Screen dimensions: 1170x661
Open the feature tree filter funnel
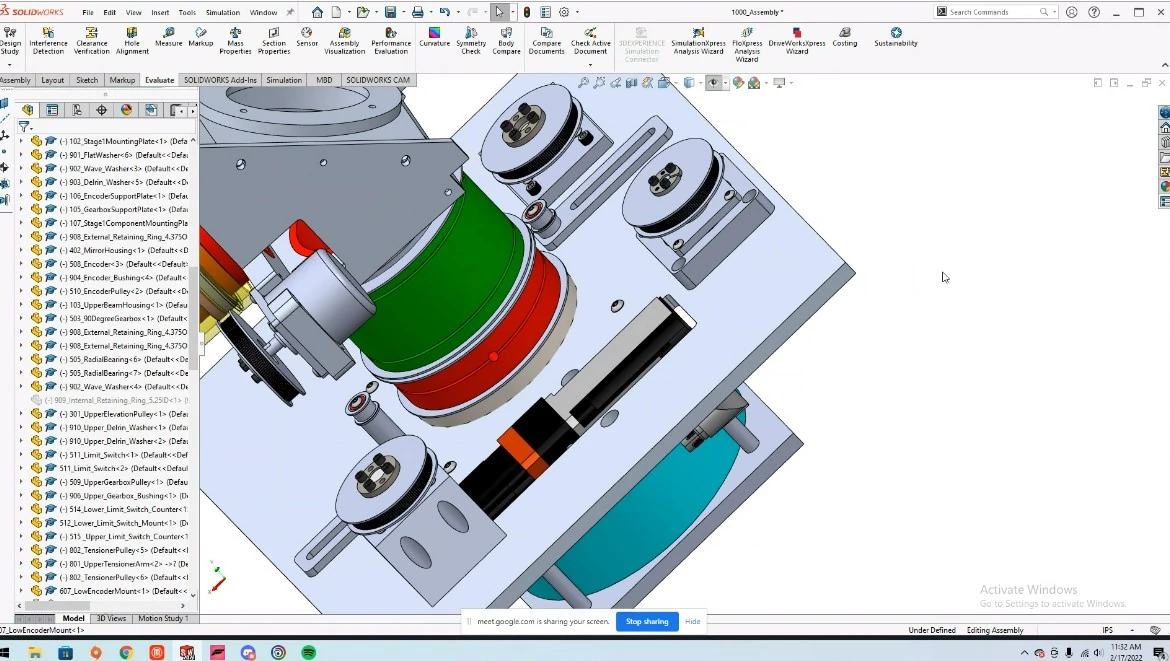(x=24, y=127)
